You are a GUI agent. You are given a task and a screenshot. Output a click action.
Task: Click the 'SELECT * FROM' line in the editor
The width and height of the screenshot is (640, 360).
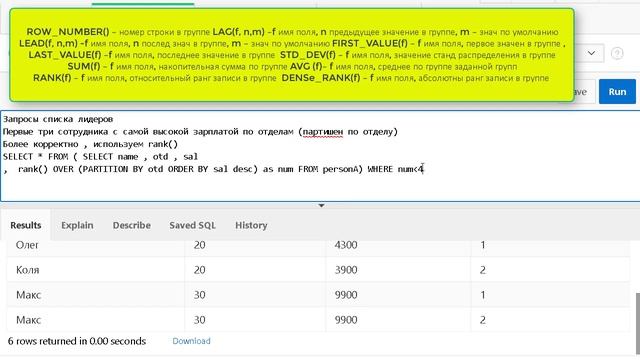pyautogui.click(x=100, y=156)
